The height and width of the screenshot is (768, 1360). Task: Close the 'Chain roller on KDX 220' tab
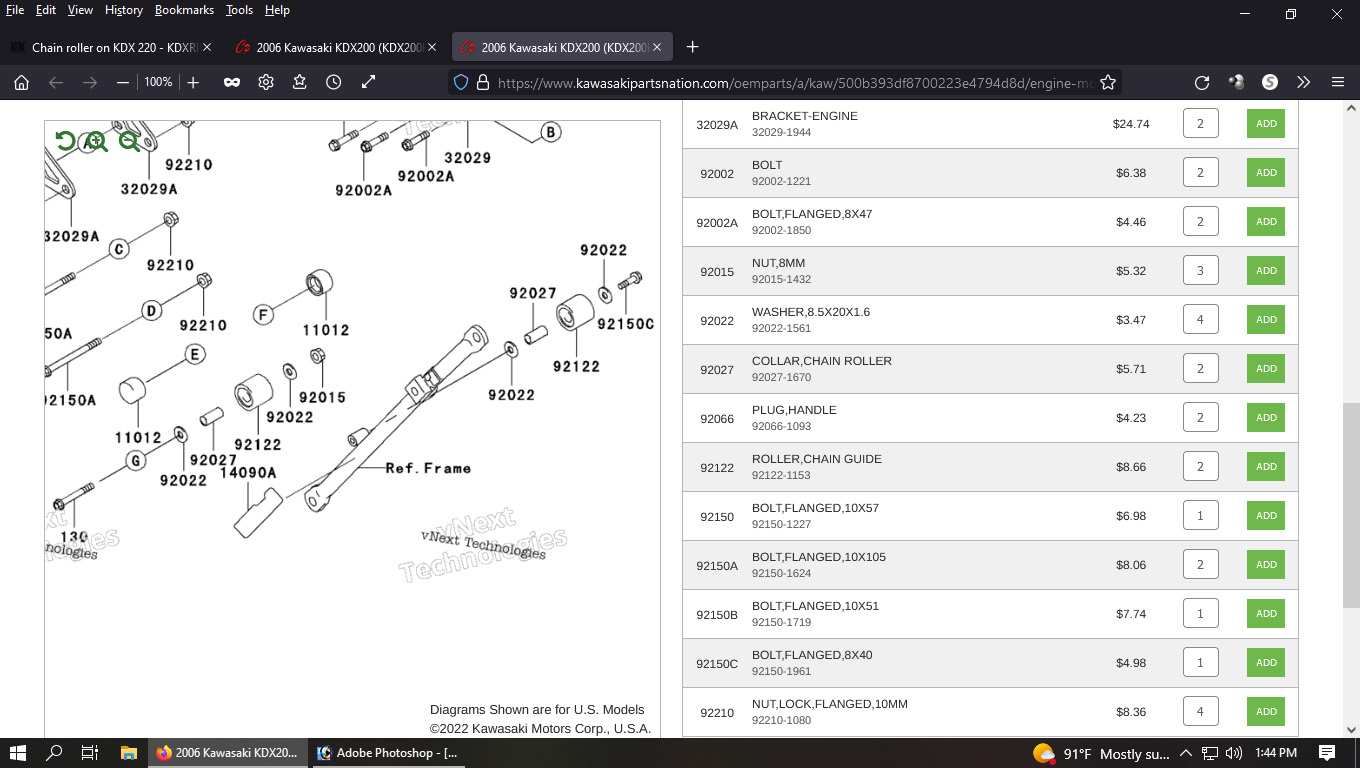[207, 47]
